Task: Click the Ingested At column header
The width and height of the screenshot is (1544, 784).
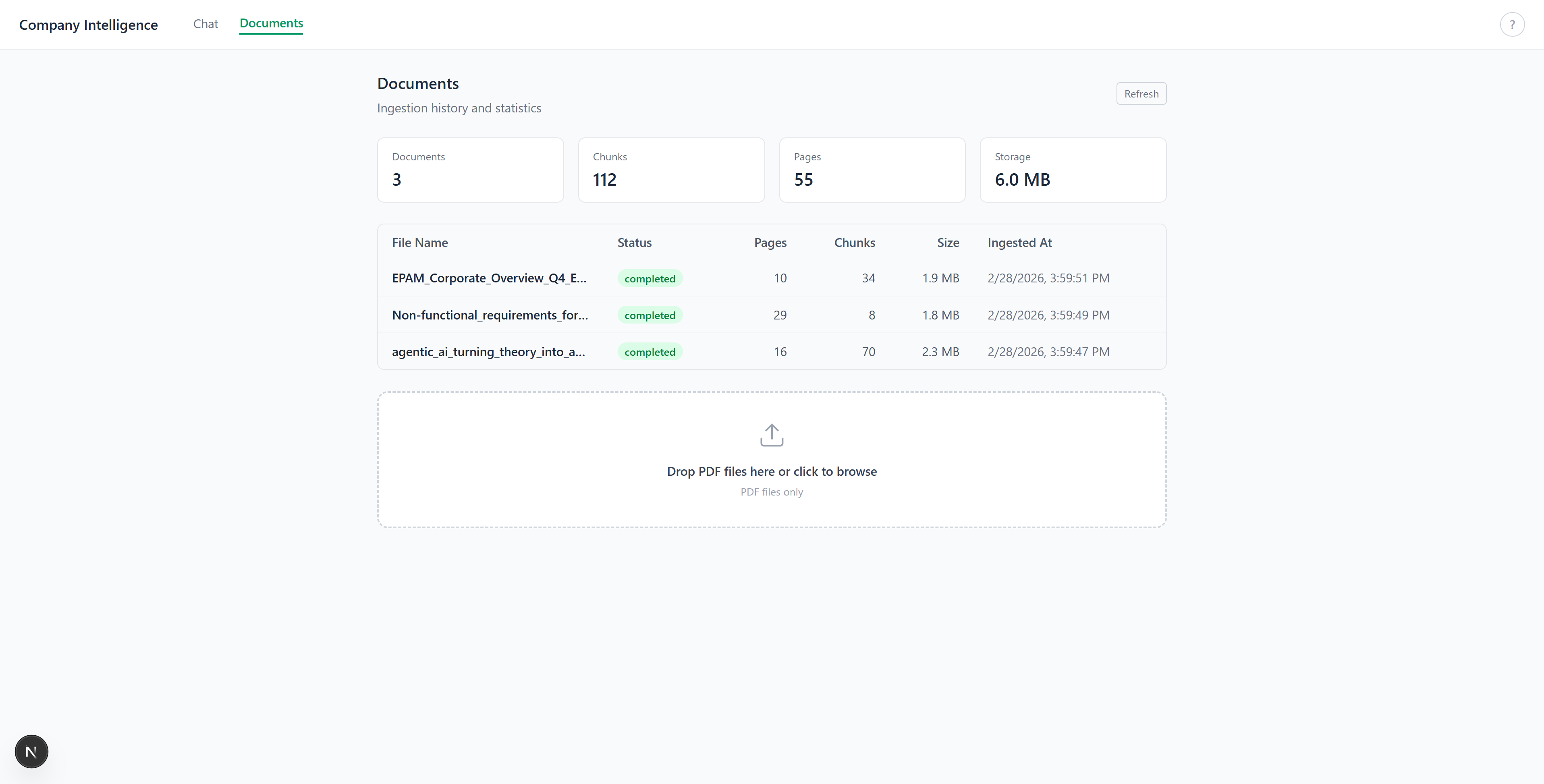Action: click(1019, 243)
